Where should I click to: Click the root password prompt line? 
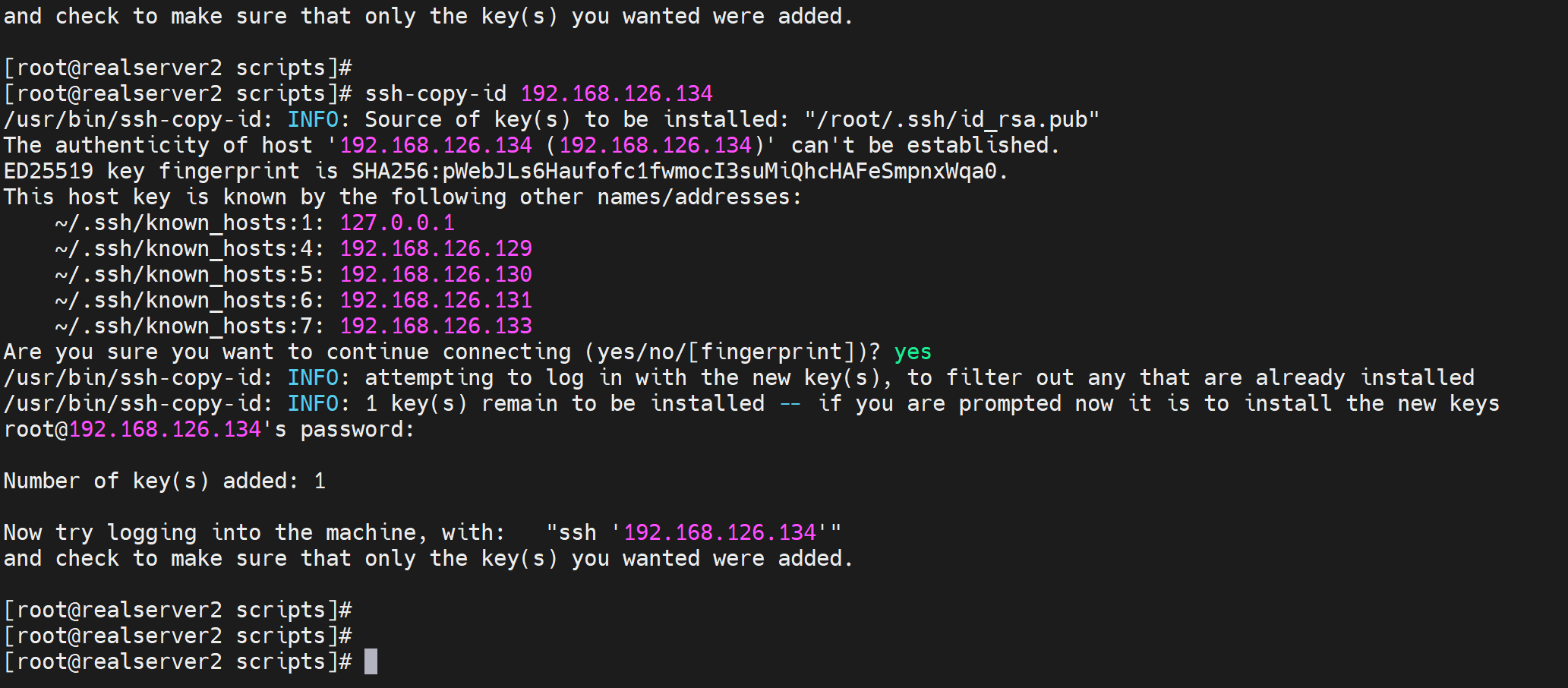(209, 430)
